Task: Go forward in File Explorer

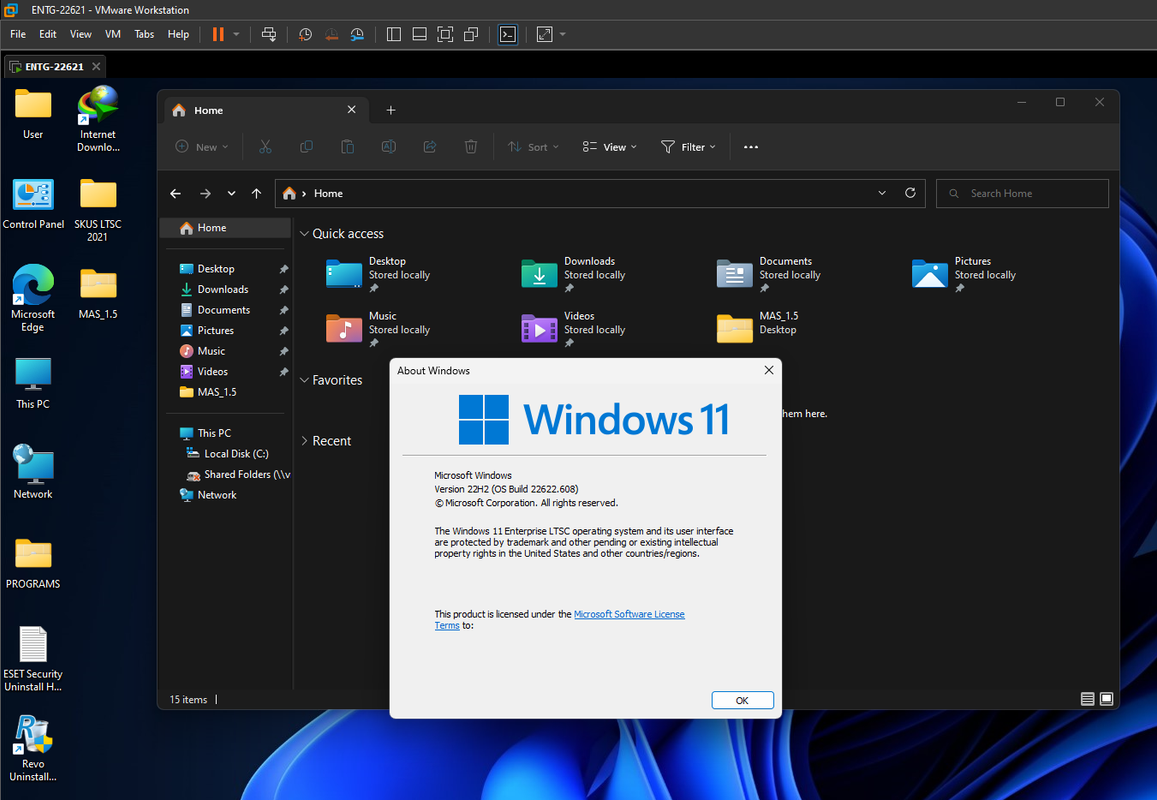Action: (x=205, y=193)
